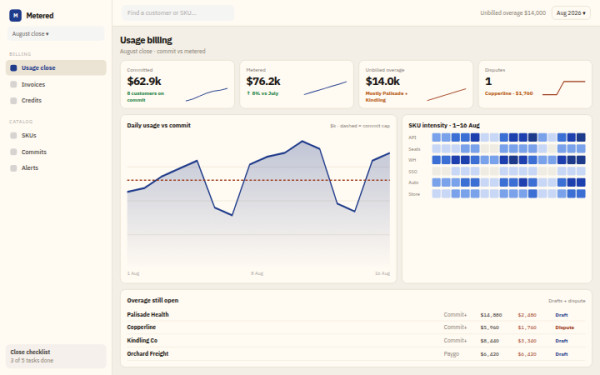Click the SKU intensity heatmap title
Screen dimensions: 600x375
pos(444,125)
